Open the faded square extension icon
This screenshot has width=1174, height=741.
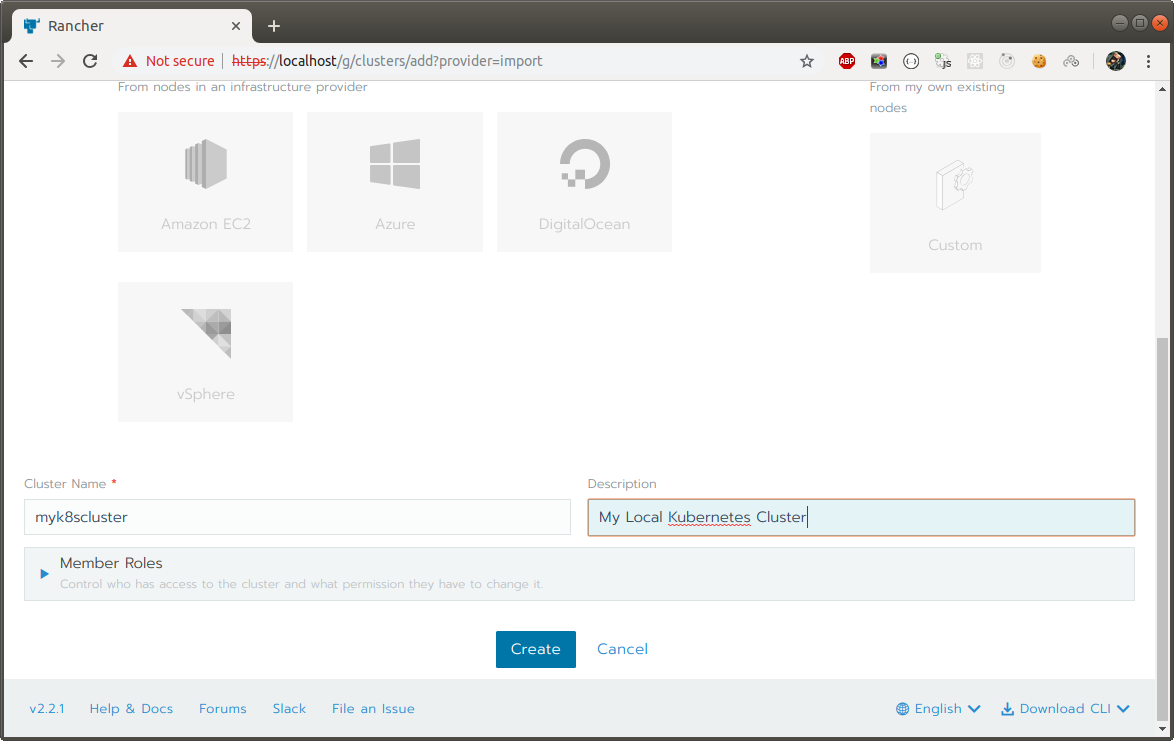pos(975,61)
